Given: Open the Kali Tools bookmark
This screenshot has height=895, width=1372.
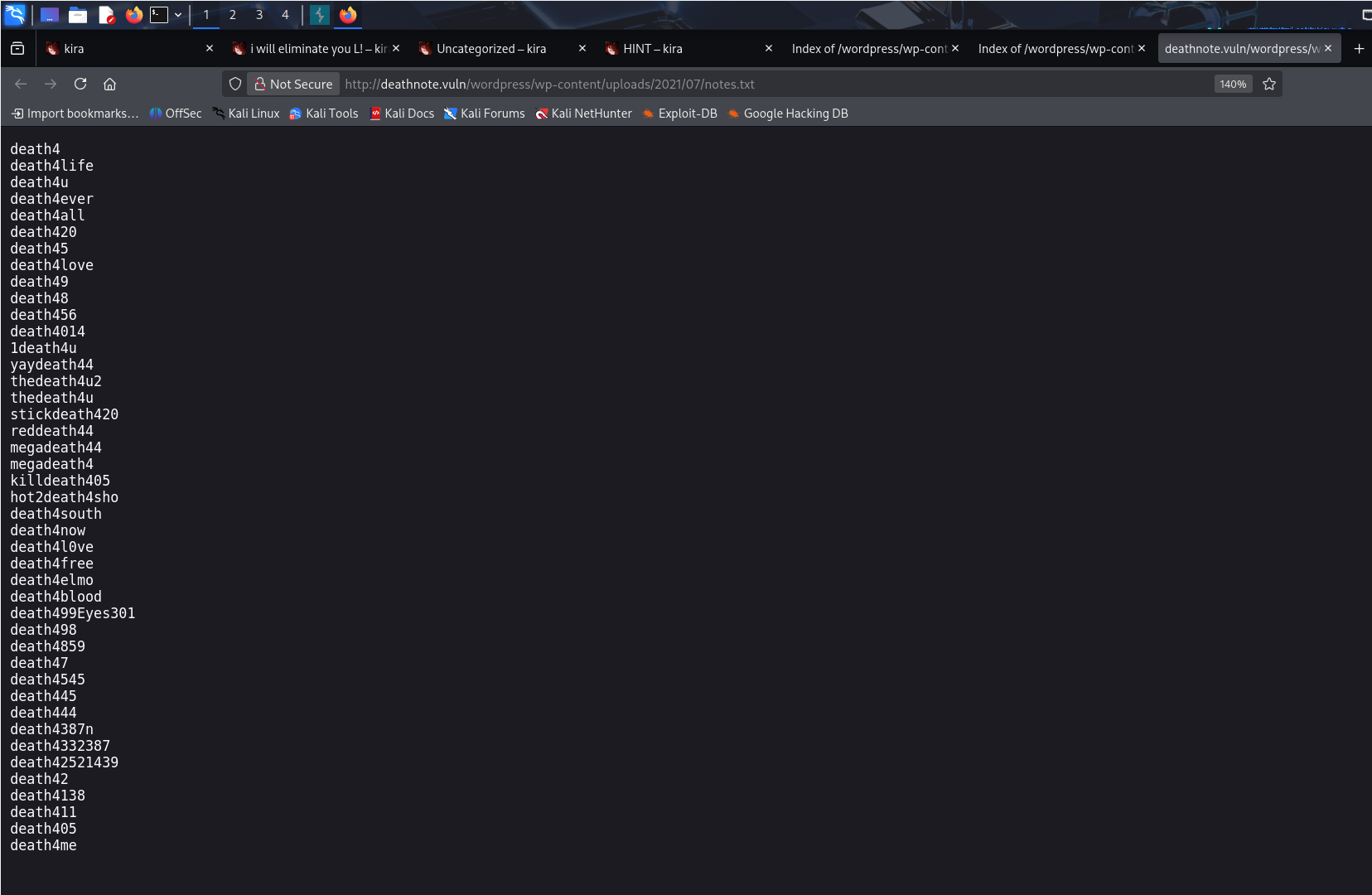Looking at the screenshot, I should tap(323, 114).
